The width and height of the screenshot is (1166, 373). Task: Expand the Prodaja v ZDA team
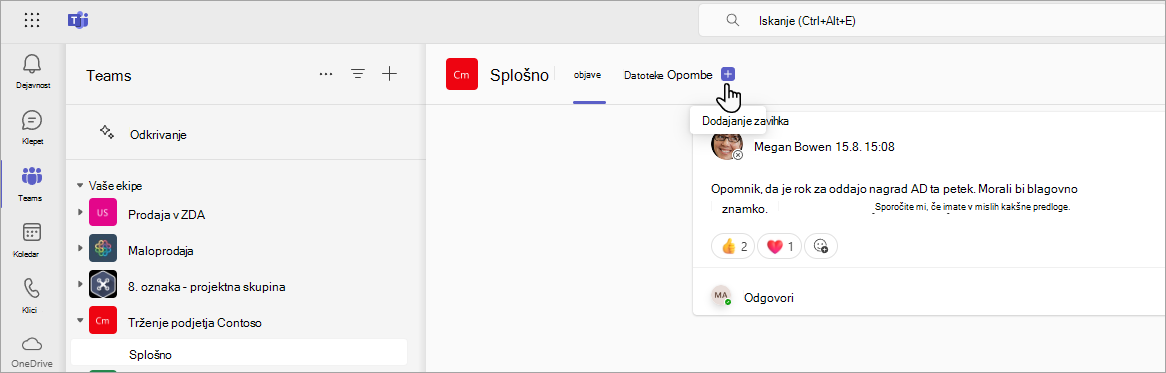(x=81, y=213)
